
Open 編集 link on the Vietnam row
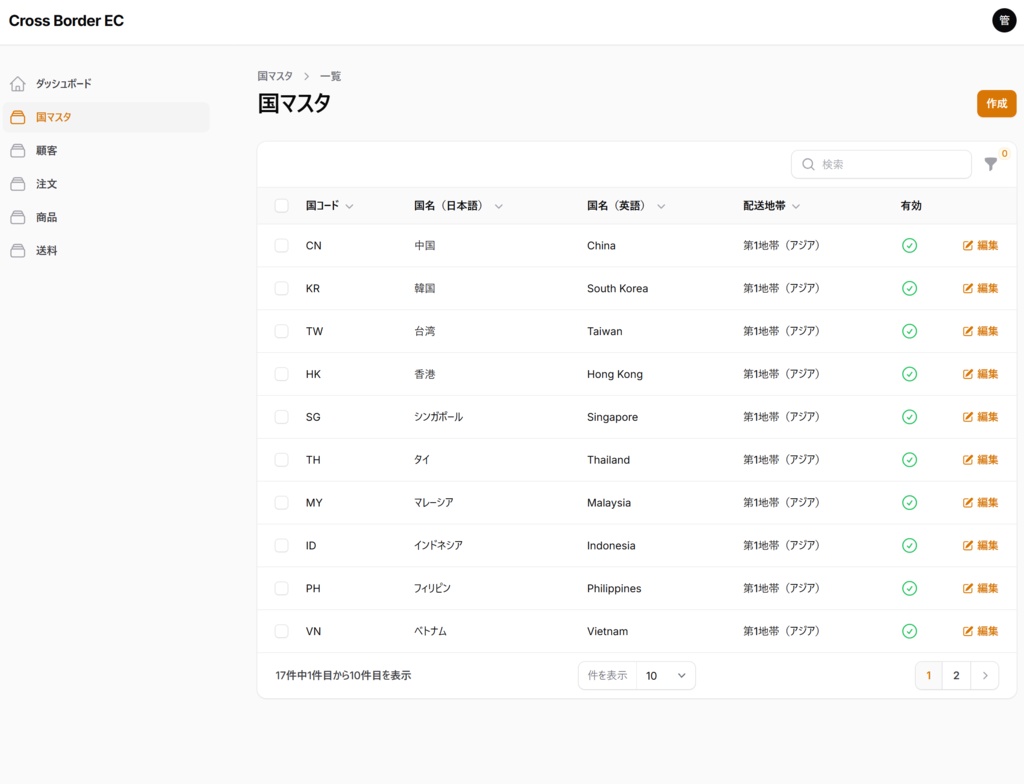[980, 631]
